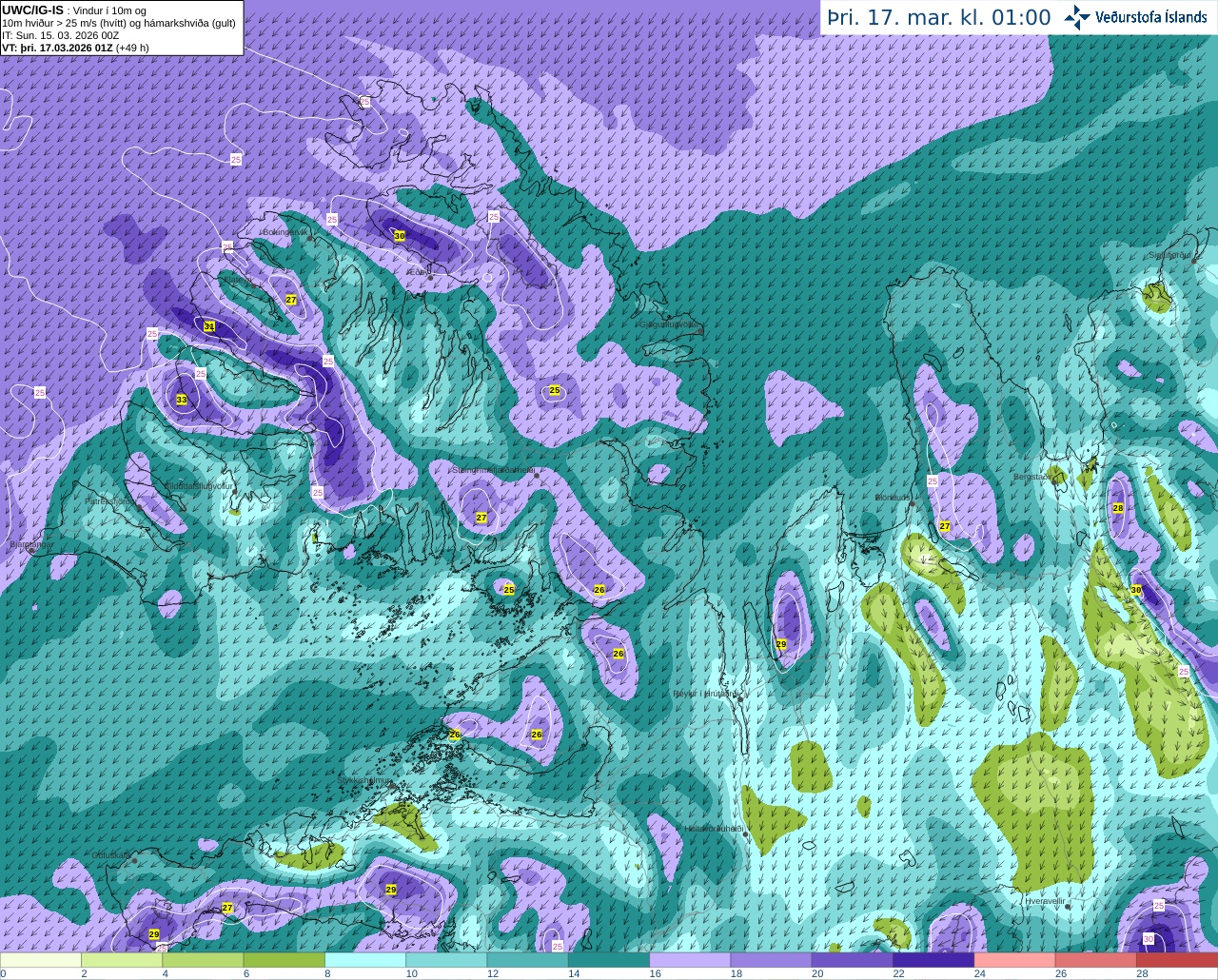Click the Bjargtangar station label
Screen dimensions: 1218x980
pos(31,545)
